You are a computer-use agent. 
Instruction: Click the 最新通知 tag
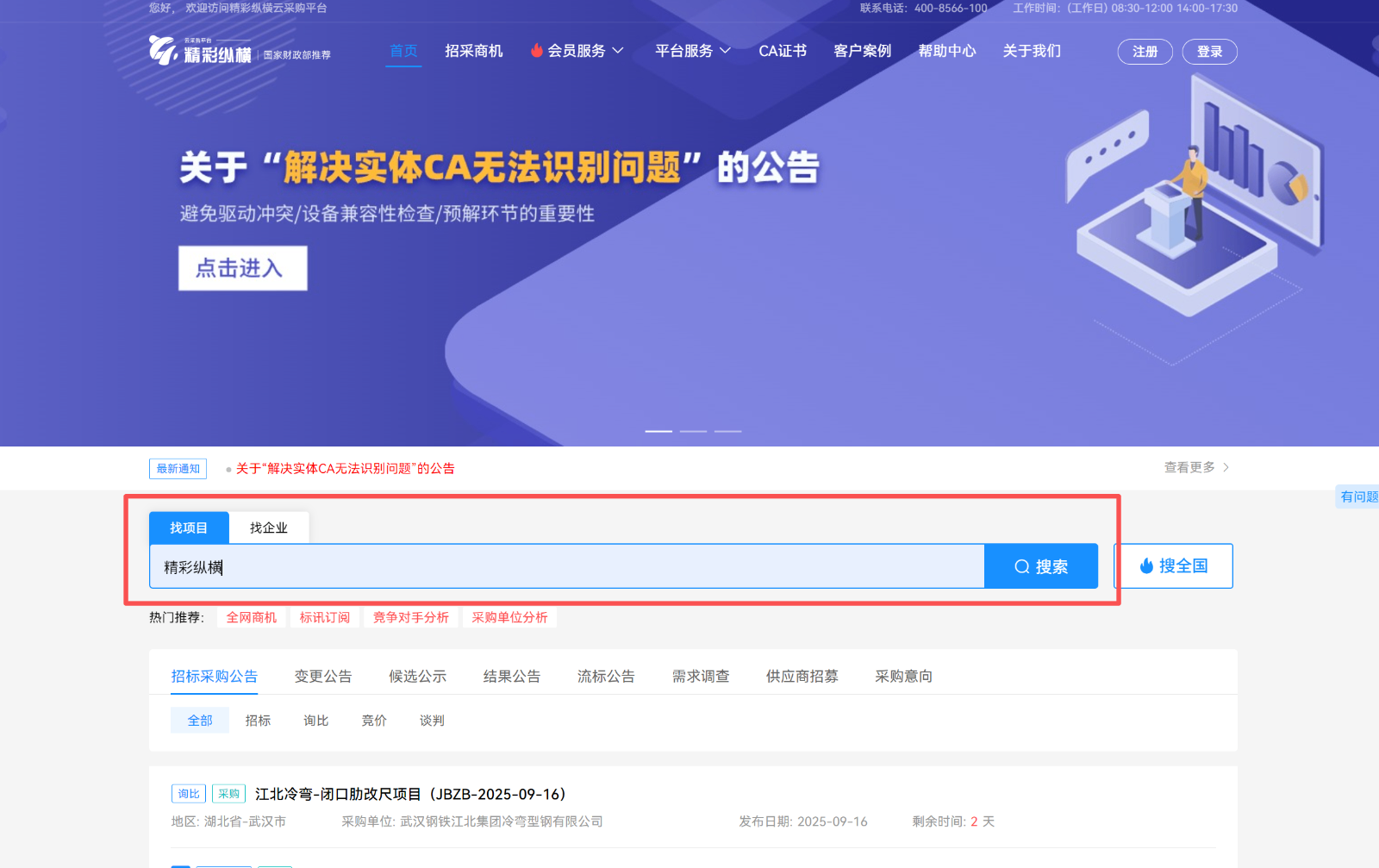[178, 469]
